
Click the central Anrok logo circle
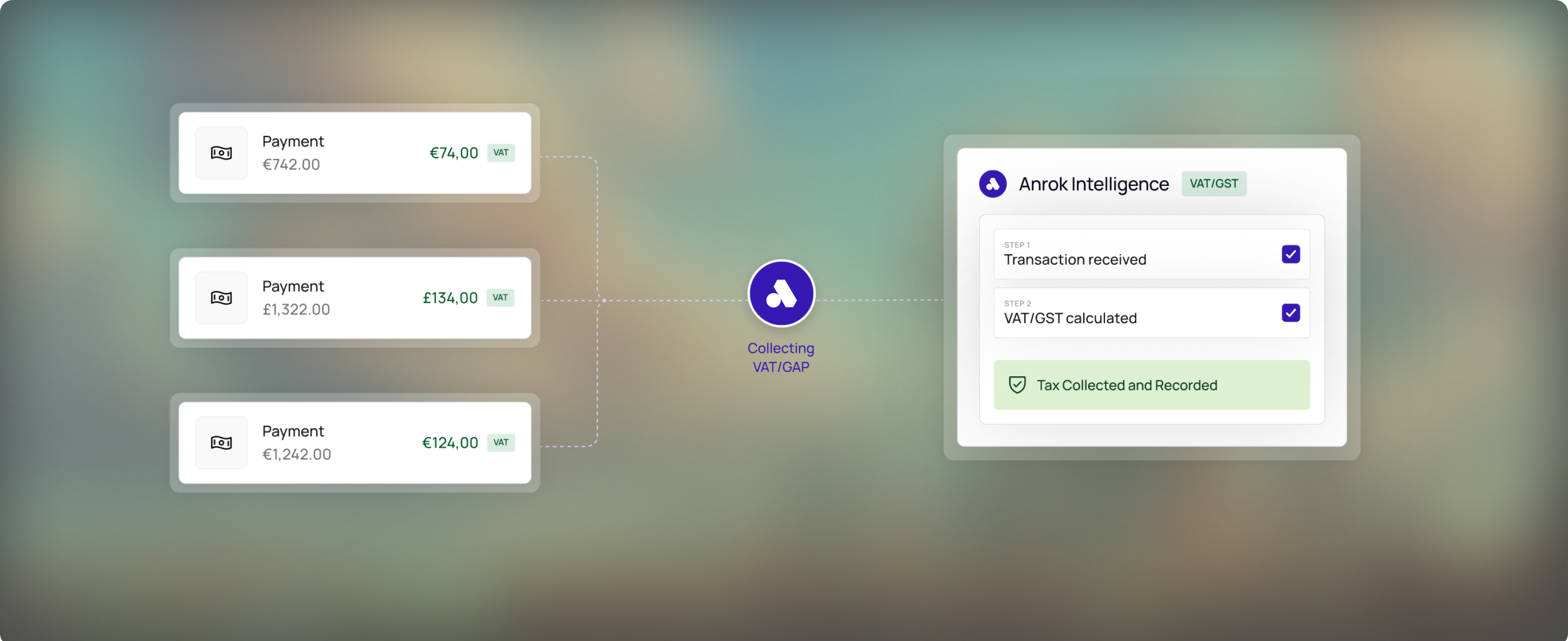[x=781, y=293]
